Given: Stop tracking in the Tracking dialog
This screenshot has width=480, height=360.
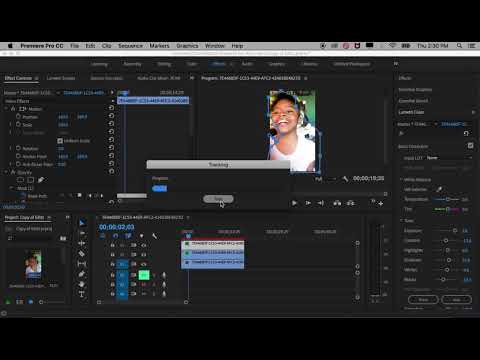Looking at the screenshot, I should [218, 199].
